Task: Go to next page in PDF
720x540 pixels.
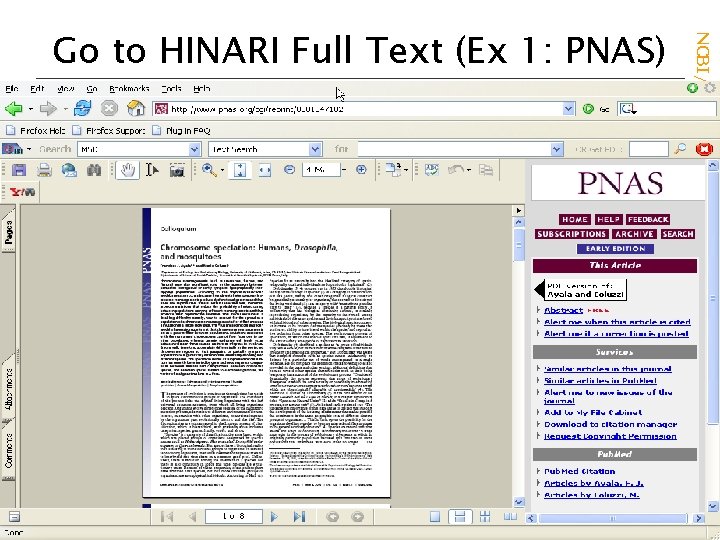Action: pos(275,517)
